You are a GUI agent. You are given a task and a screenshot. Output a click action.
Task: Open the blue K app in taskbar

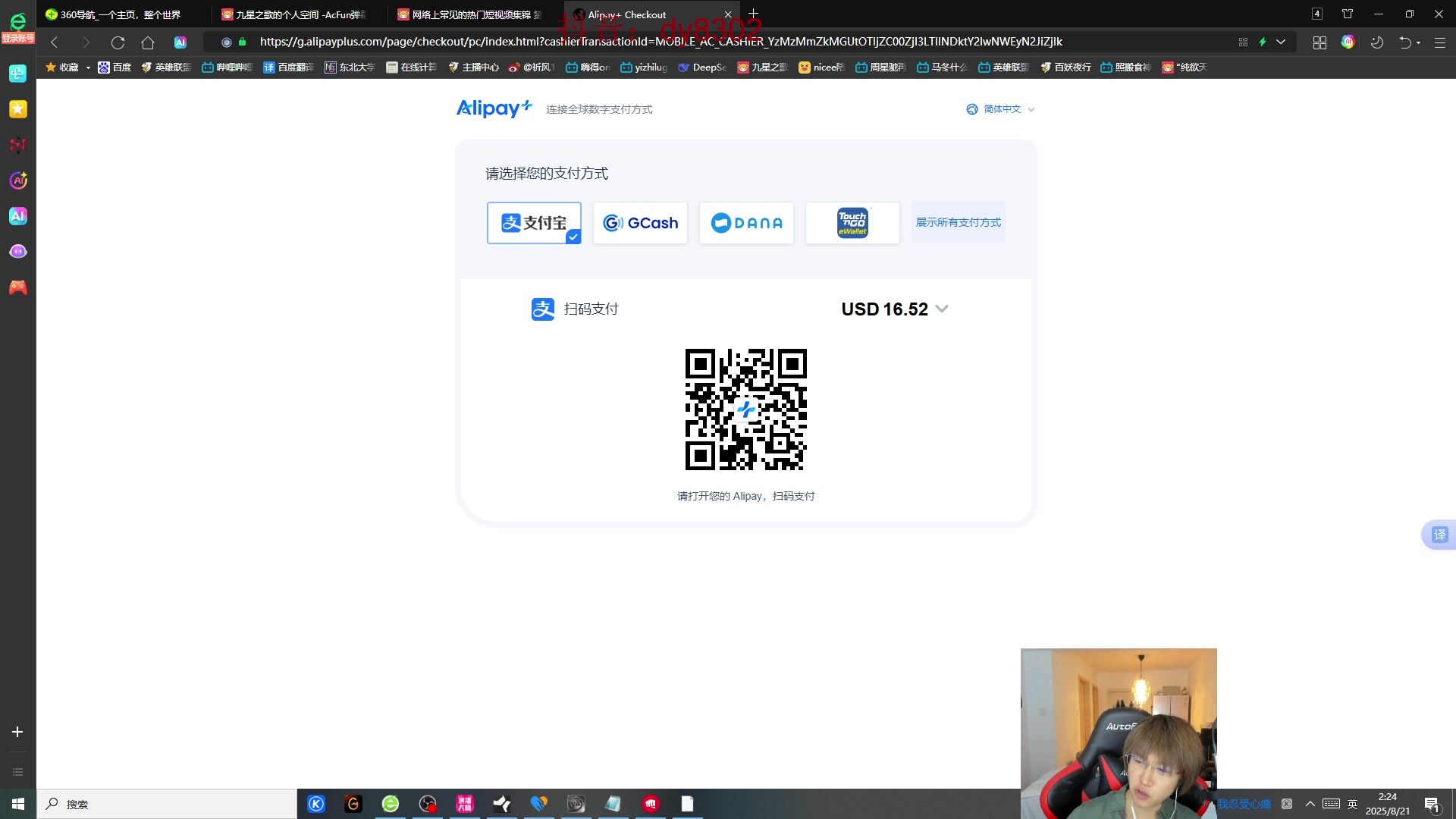[316, 804]
